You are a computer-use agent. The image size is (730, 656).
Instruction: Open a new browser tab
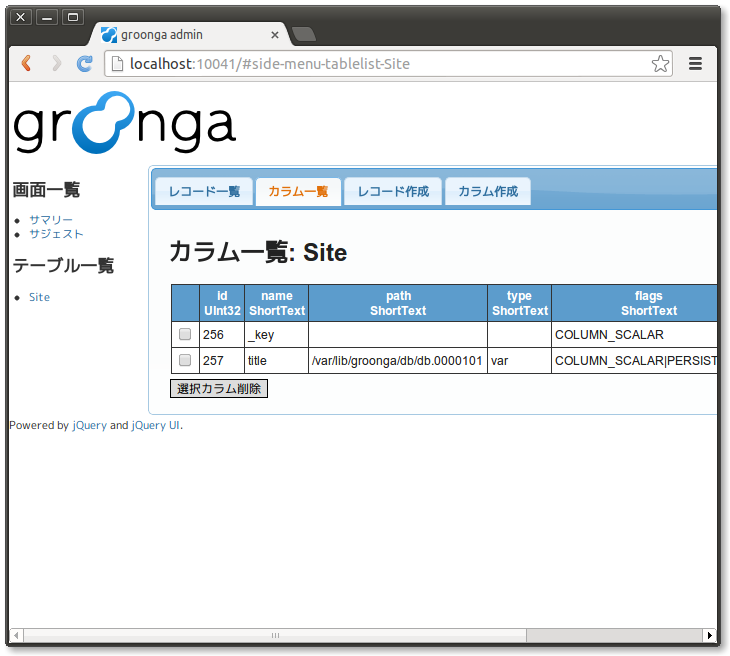304,35
